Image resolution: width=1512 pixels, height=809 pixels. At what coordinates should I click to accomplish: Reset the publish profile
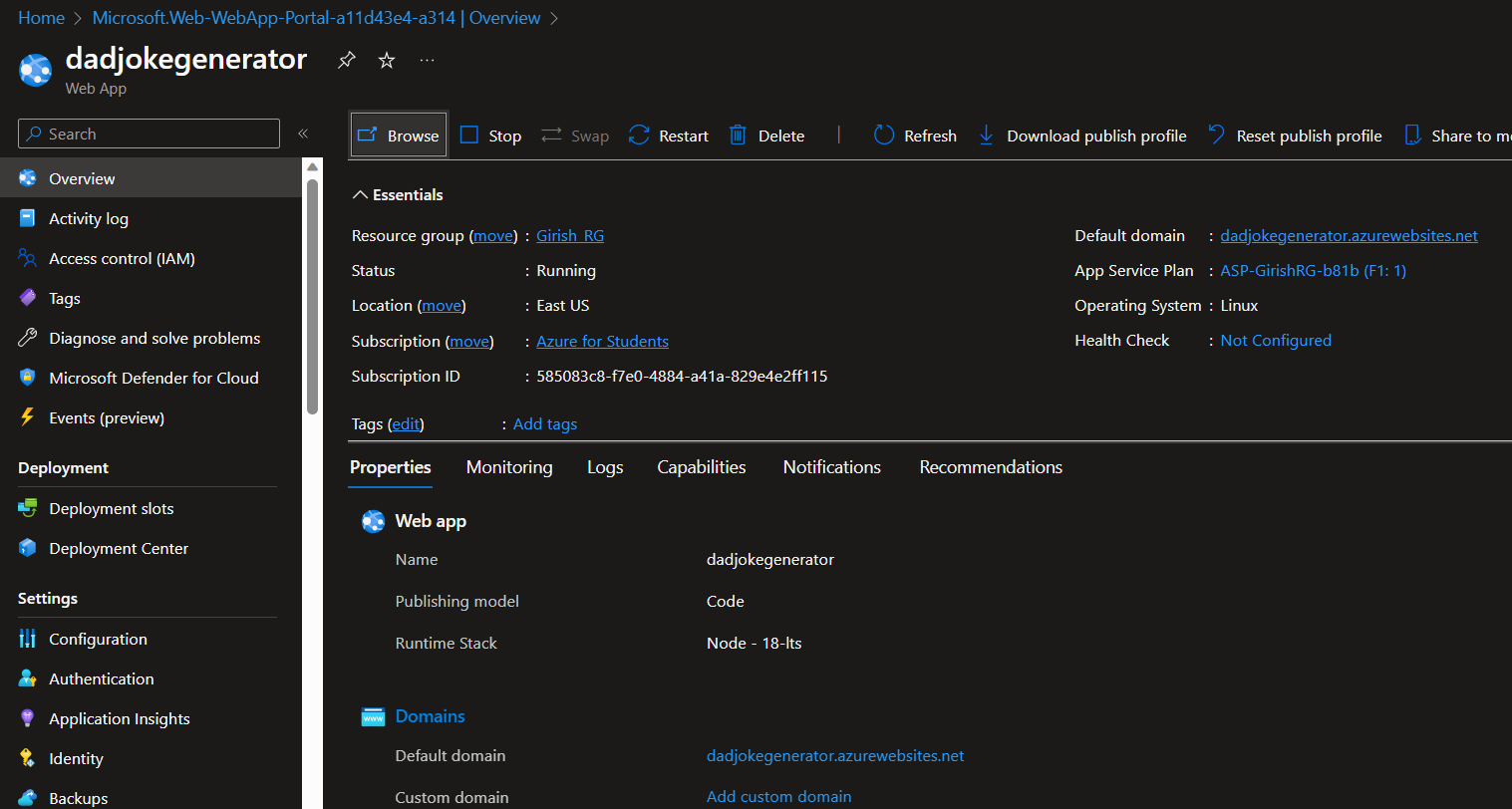1295,135
